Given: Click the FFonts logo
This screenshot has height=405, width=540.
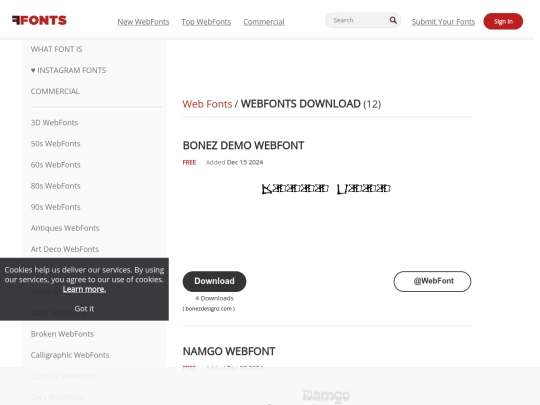Looking at the screenshot, I should (39, 20).
